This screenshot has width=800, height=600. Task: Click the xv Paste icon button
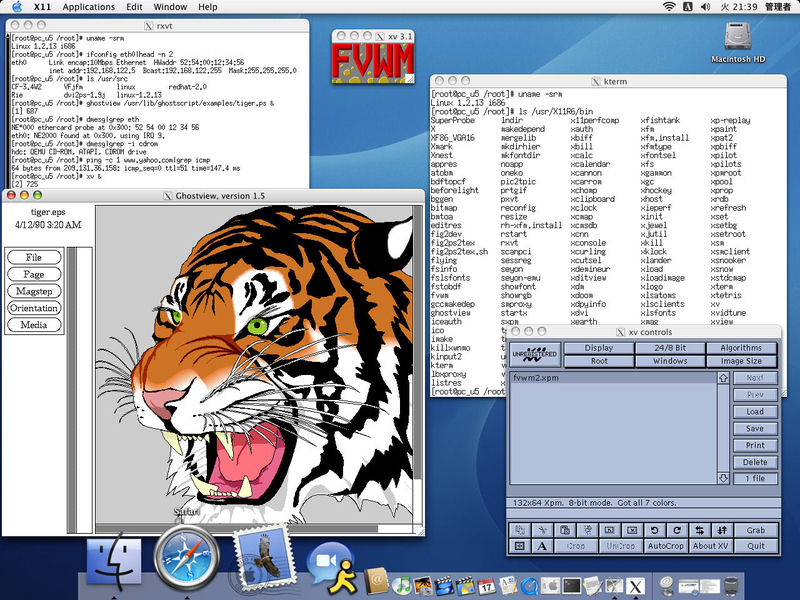pyautogui.click(x=565, y=530)
